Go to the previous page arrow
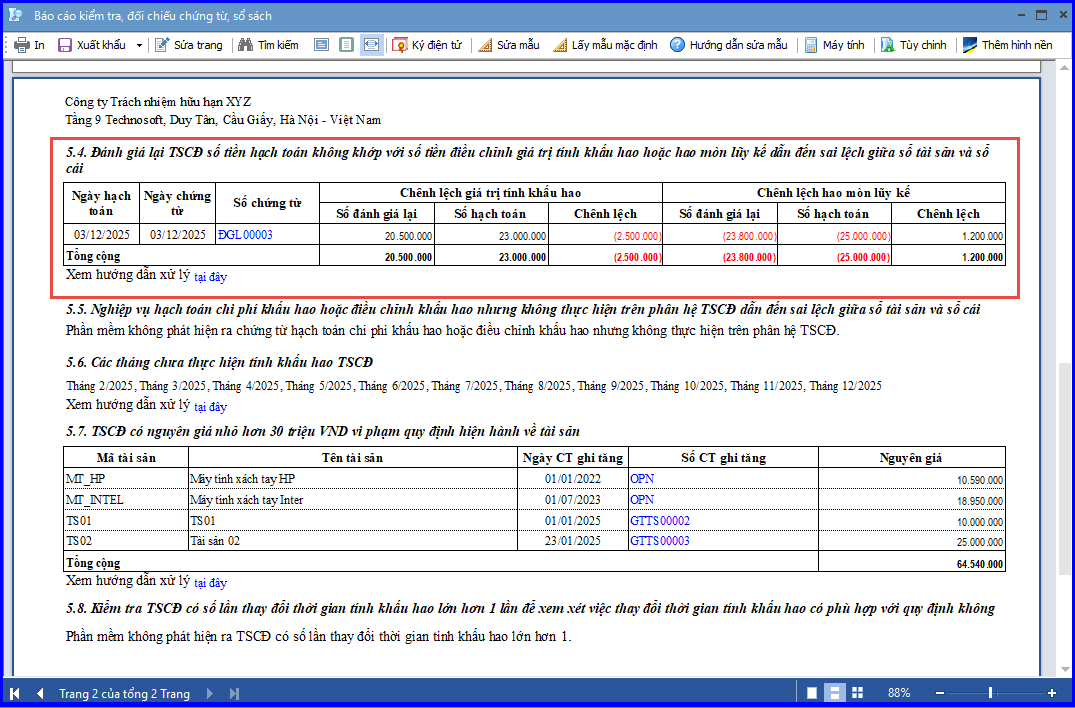Viewport: 1075px width, 708px height. click(x=40, y=694)
